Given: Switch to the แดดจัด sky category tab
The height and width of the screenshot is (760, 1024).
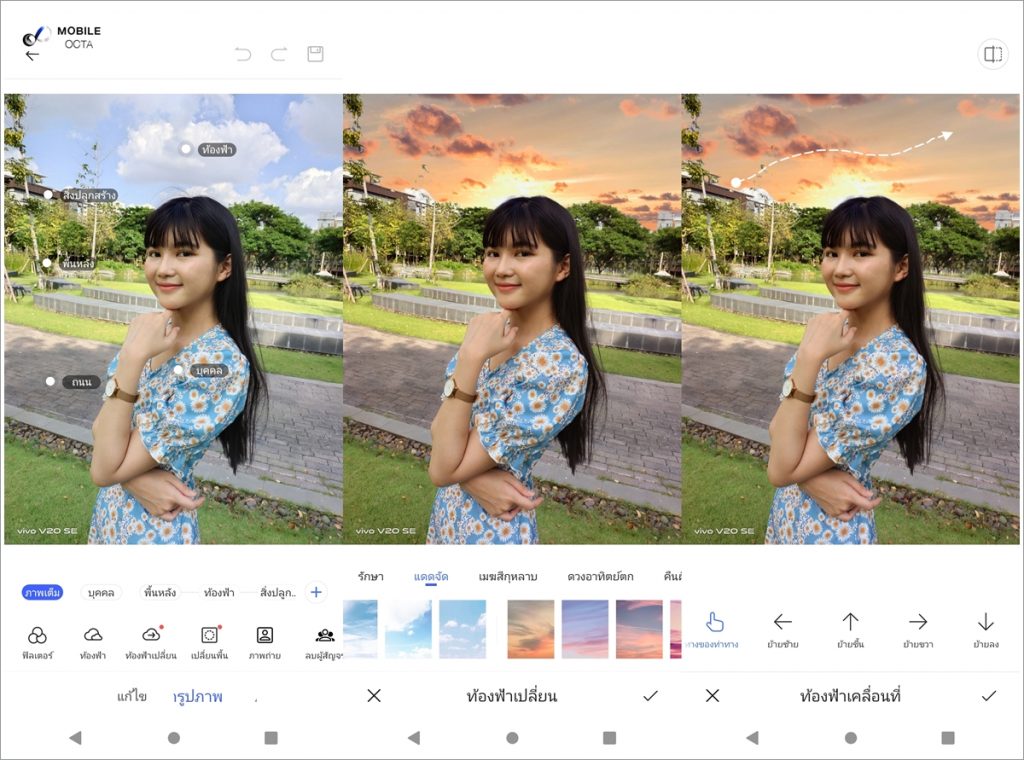Looking at the screenshot, I should (431, 577).
